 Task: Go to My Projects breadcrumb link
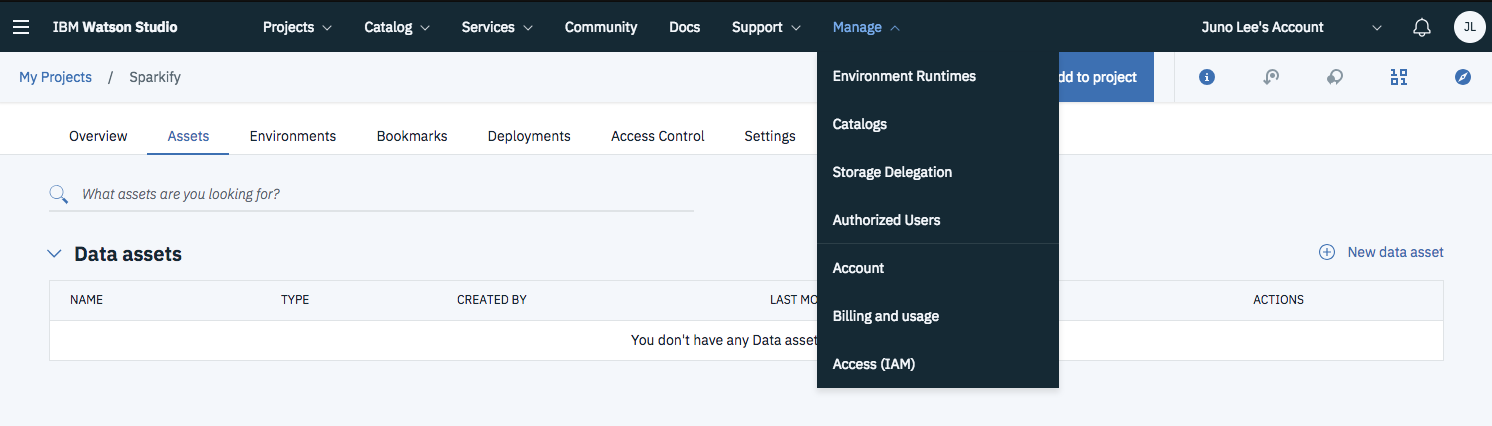[x=55, y=77]
